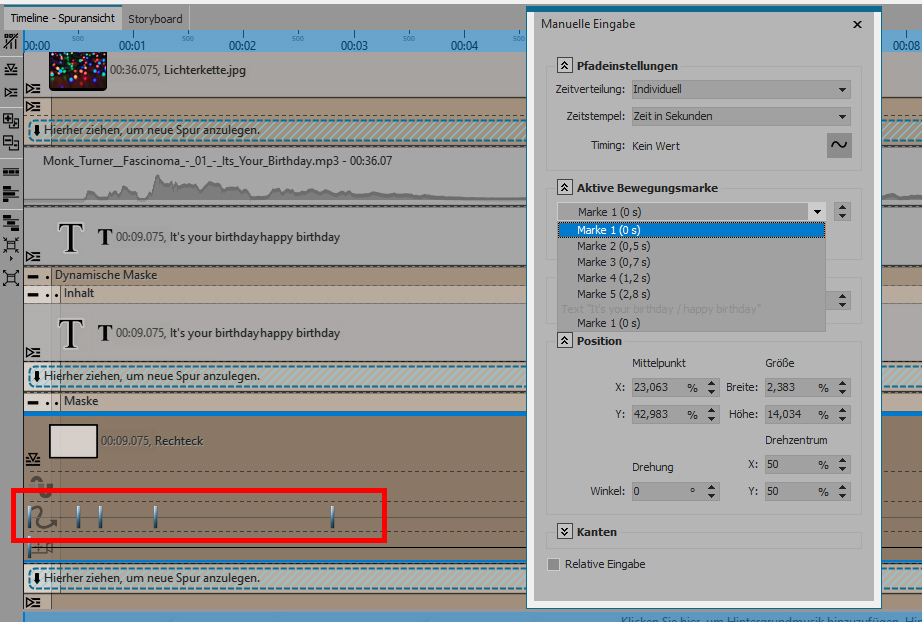922x622 pixels.
Task: Click the motion path icon in Rechteck track
Action: [x=41, y=517]
